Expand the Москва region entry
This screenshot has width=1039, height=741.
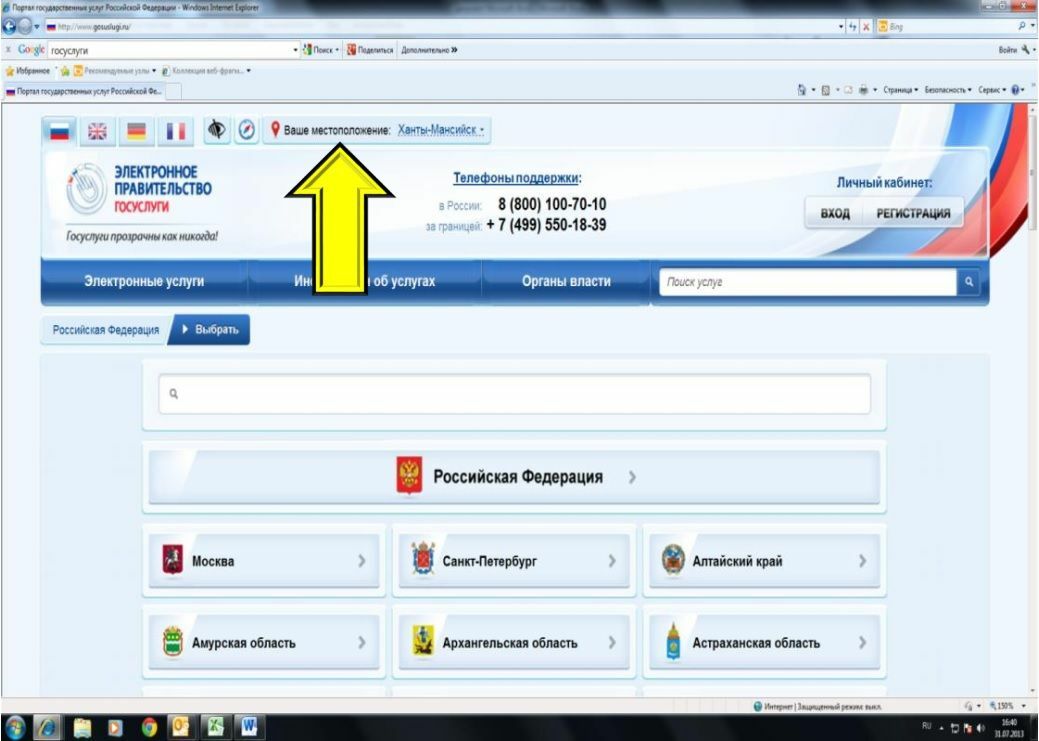pos(264,561)
